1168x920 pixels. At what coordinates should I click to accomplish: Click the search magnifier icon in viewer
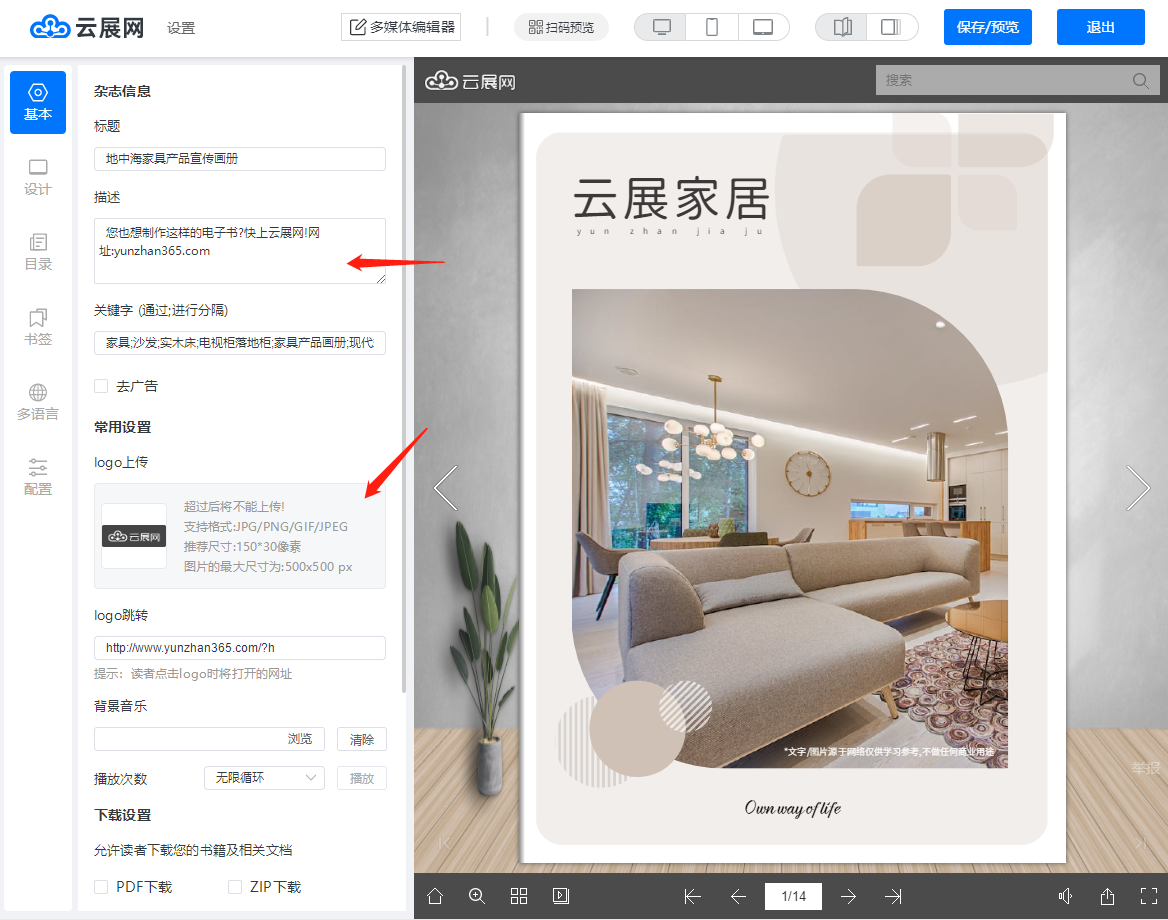click(x=1140, y=80)
